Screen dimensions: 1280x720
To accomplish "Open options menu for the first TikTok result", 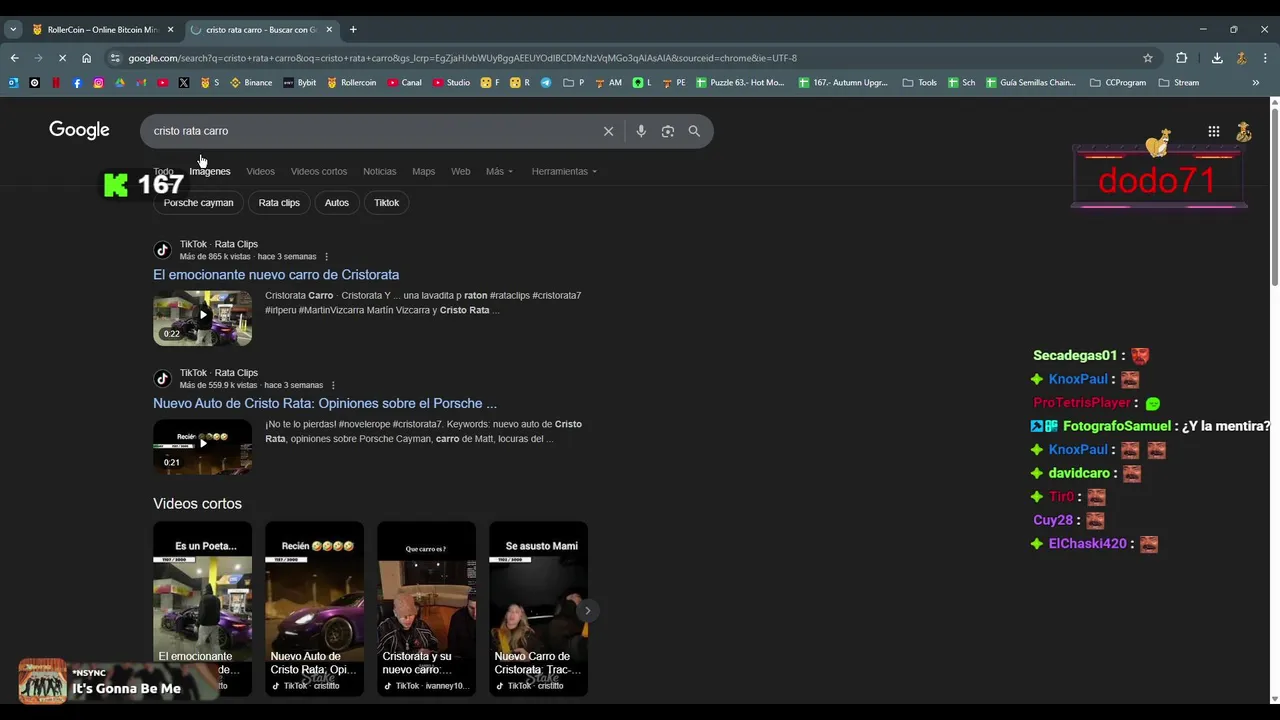I will (326, 257).
